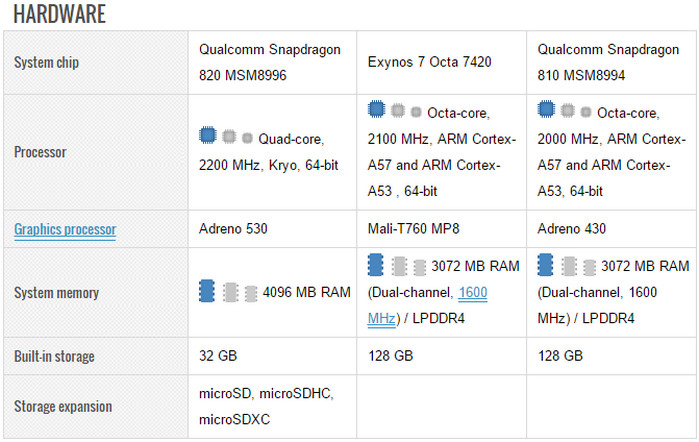Click the blue chip icon in Exynos processor cell
Screen dimensions: 699x442
377,109
